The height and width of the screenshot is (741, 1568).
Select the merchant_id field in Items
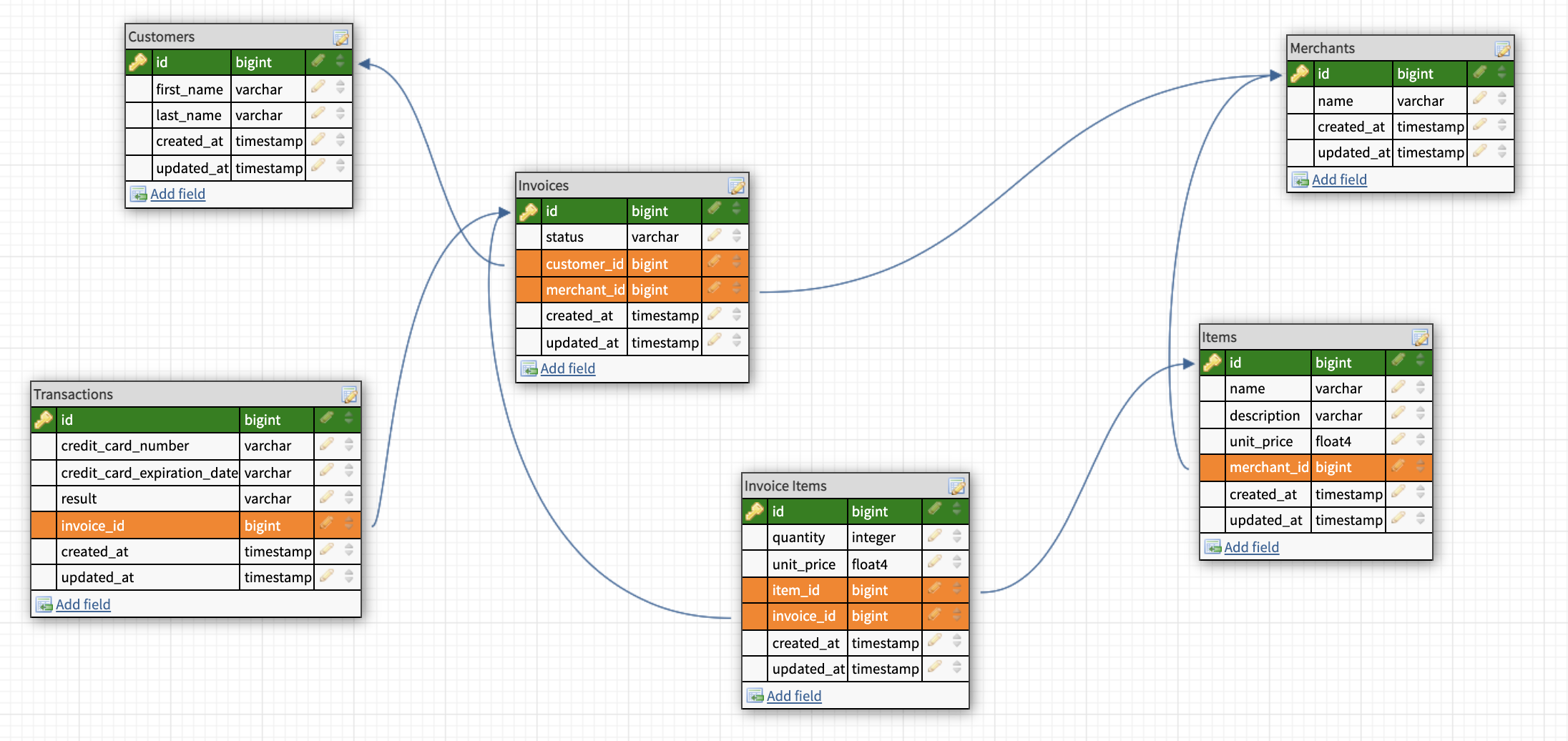pyautogui.click(x=1316, y=467)
